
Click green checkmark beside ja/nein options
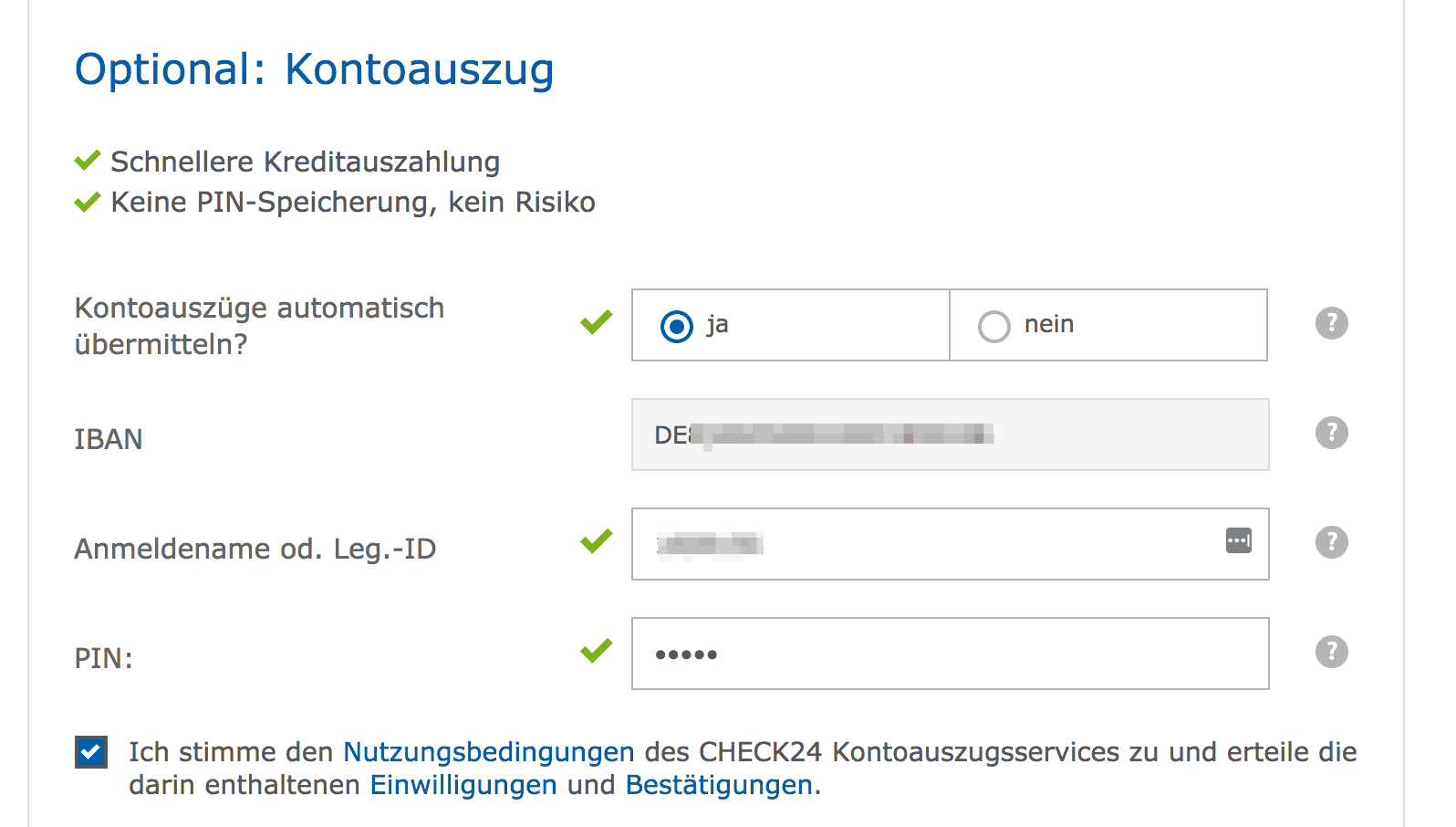point(597,322)
